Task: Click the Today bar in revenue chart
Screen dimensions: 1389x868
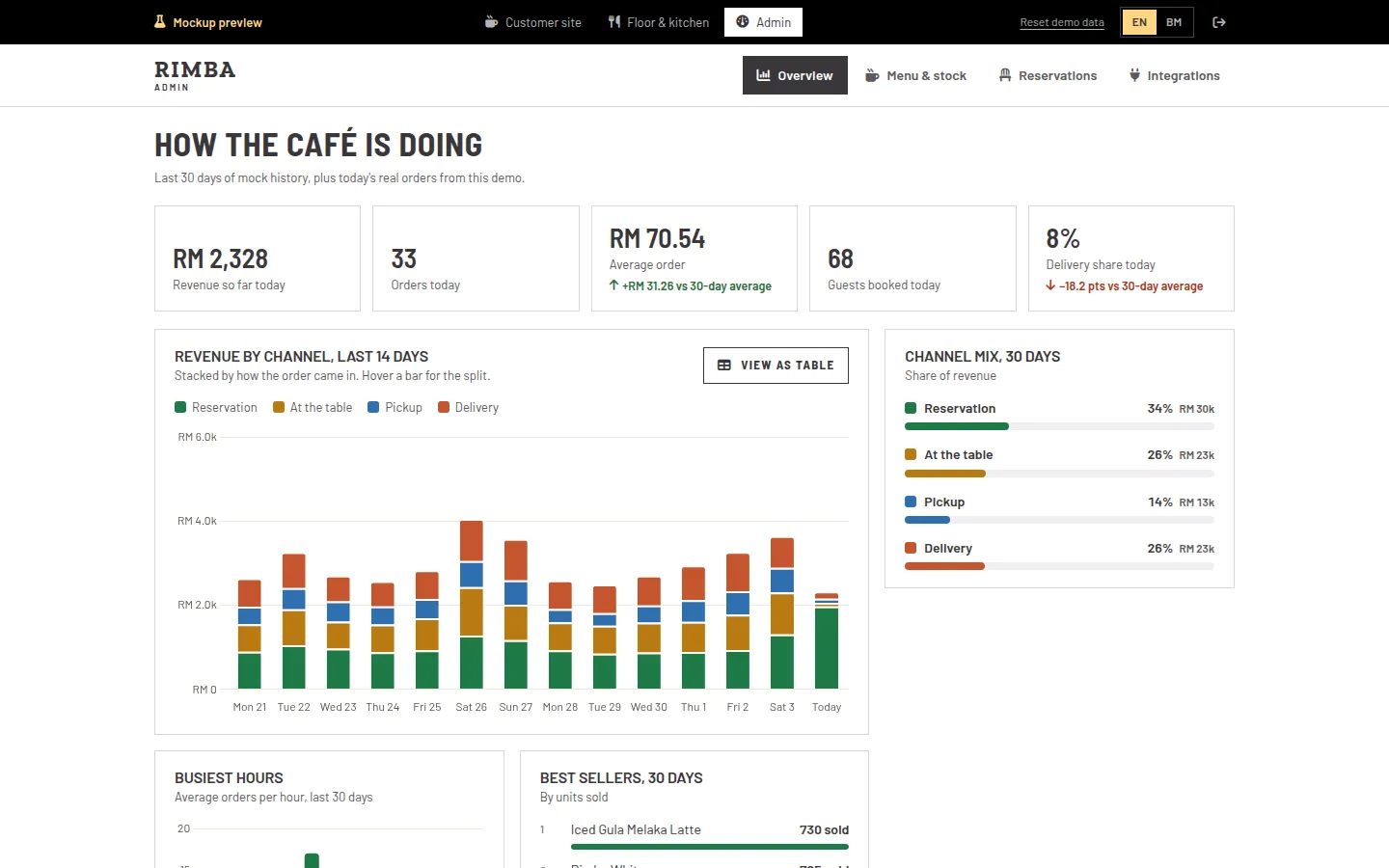Action: click(827, 640)
